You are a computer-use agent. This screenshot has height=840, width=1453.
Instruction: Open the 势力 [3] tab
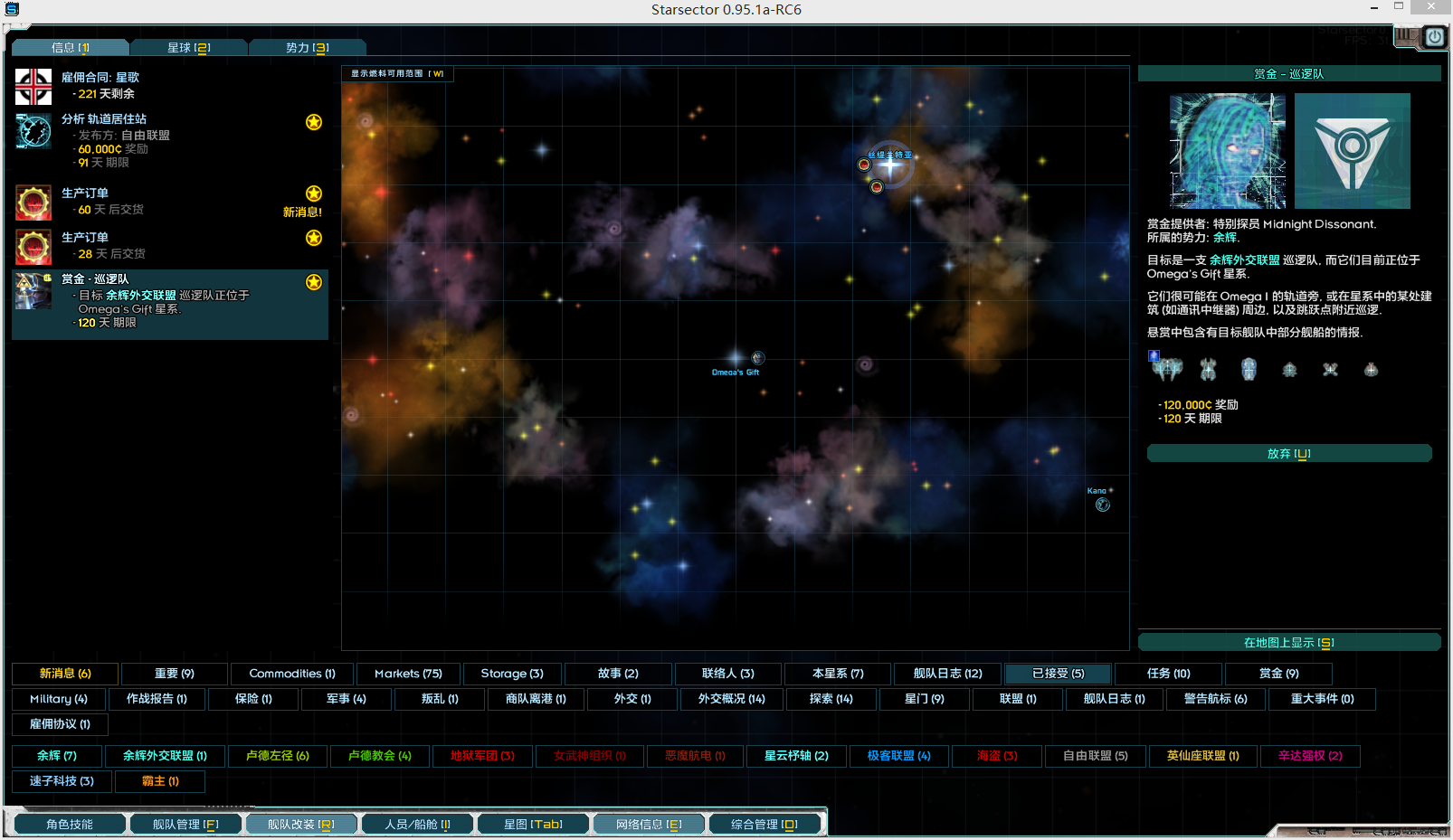click(307, 48)
